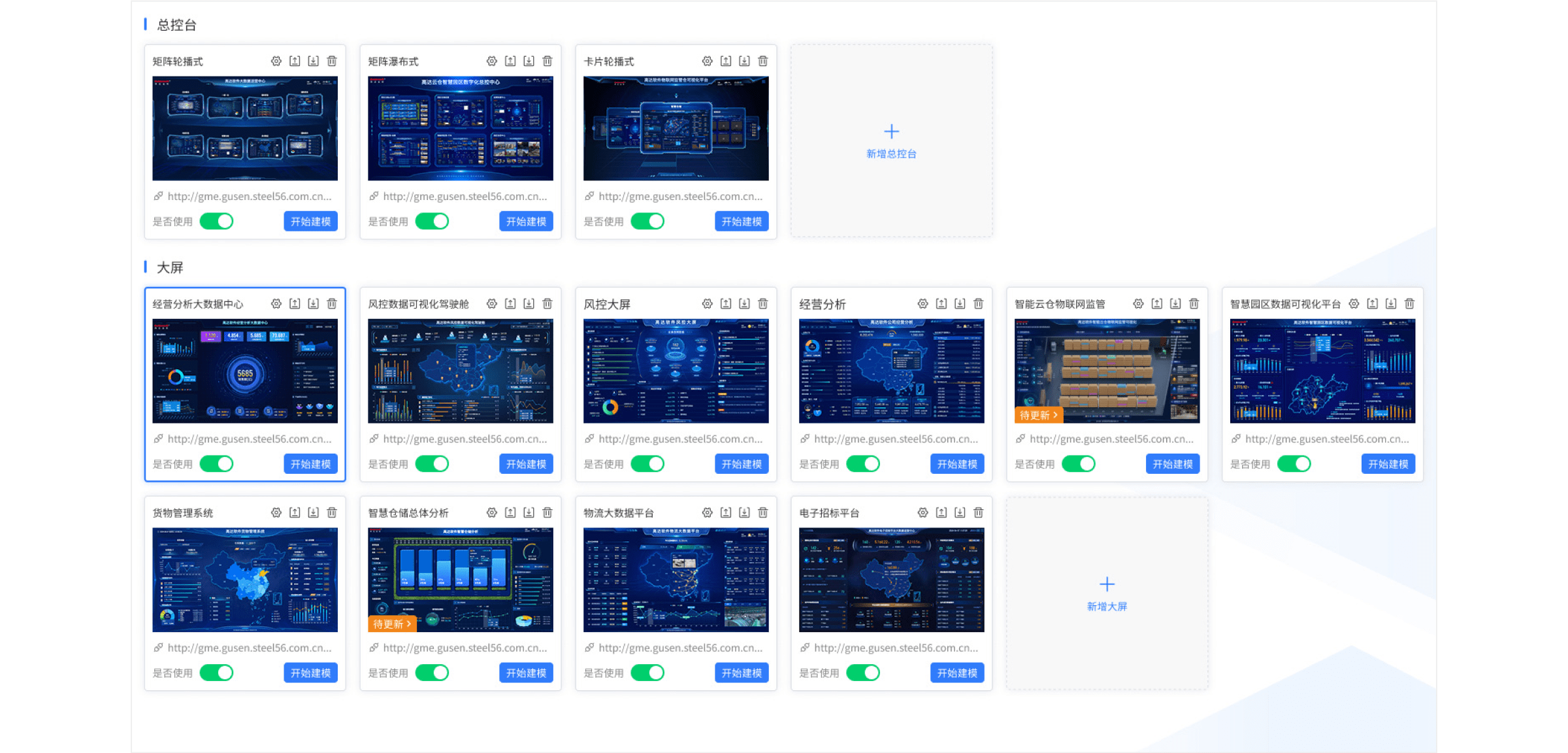The image size is (1568, 753).
Task: Disable 是否使用 switch on 风控数据可视化驾驶舱
Action: [x=433, y=463]
